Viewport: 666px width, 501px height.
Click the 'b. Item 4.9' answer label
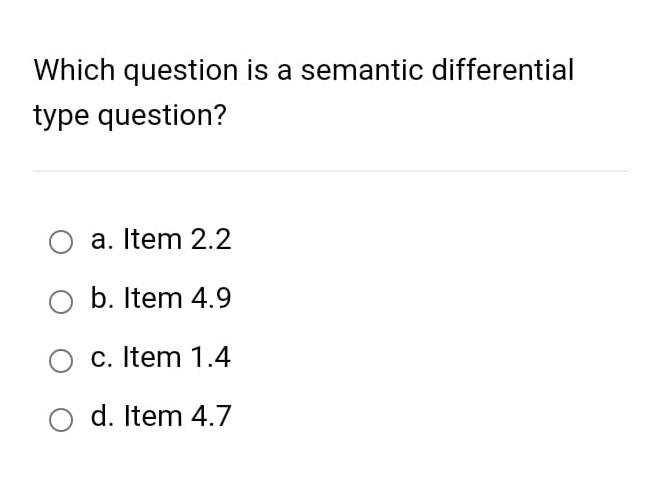[161, 298]
